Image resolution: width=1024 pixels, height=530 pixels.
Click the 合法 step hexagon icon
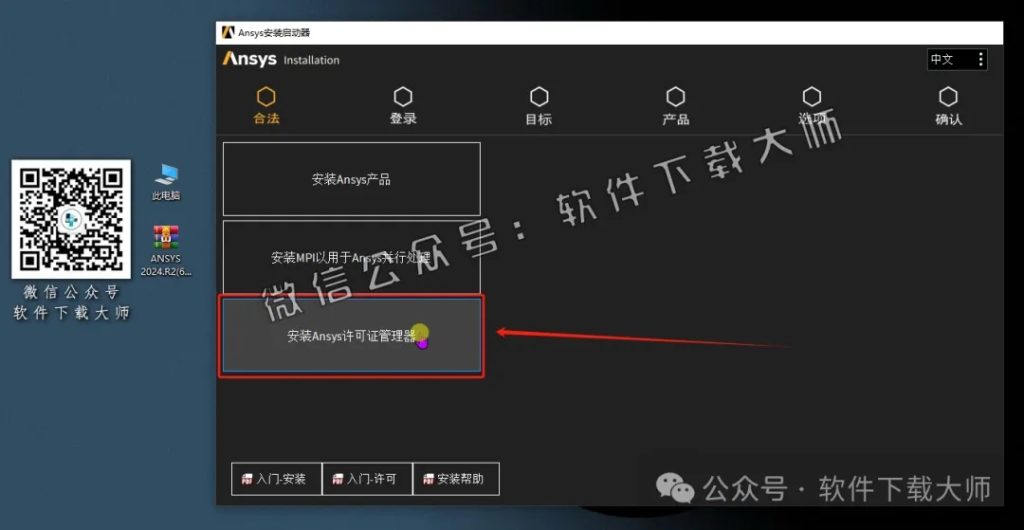point(266,97)
